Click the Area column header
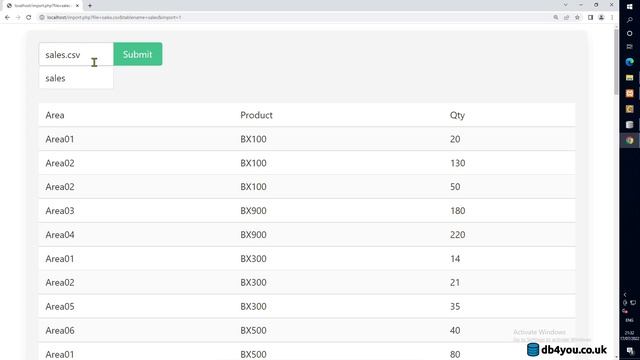The image size is (640, 360). (55, 115)
